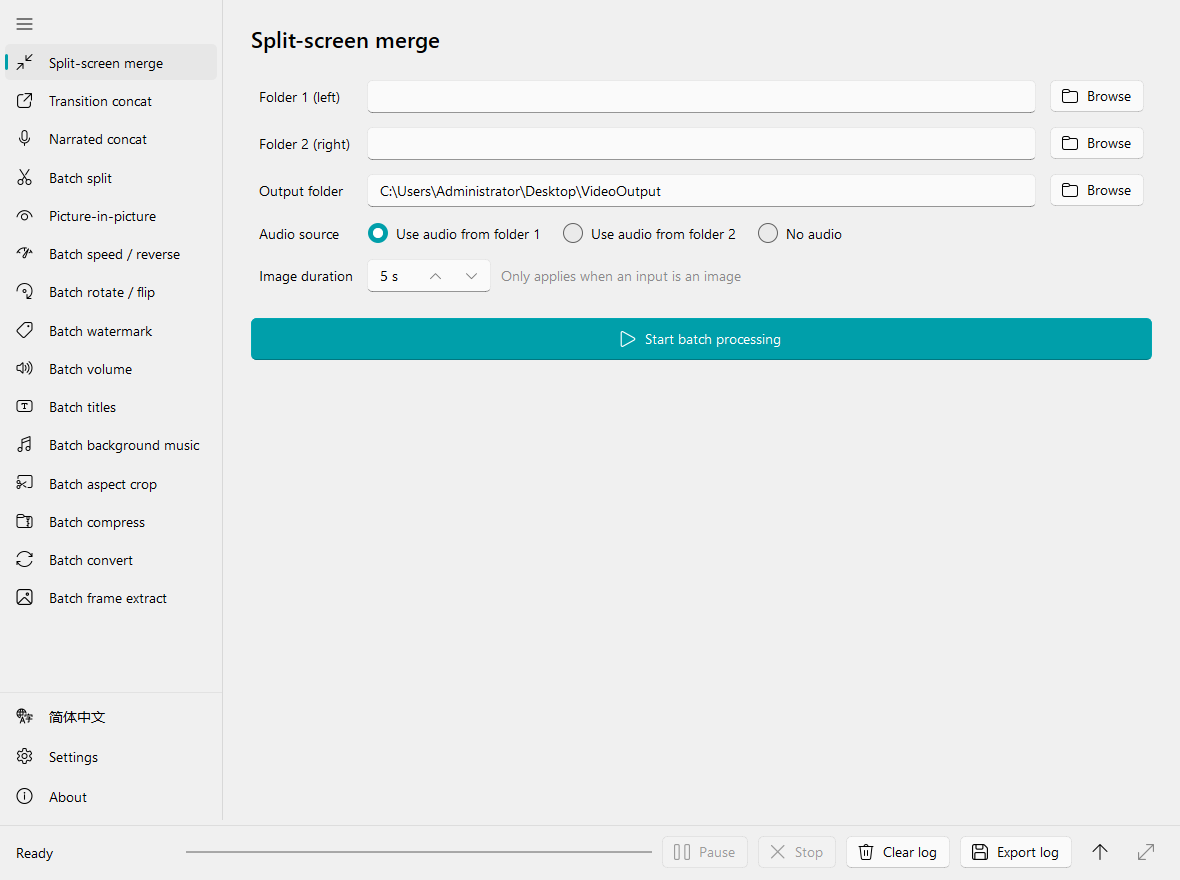Switch to Batch watermark
This screenshot has height=880, width=1180.
(x=111, y=331)
